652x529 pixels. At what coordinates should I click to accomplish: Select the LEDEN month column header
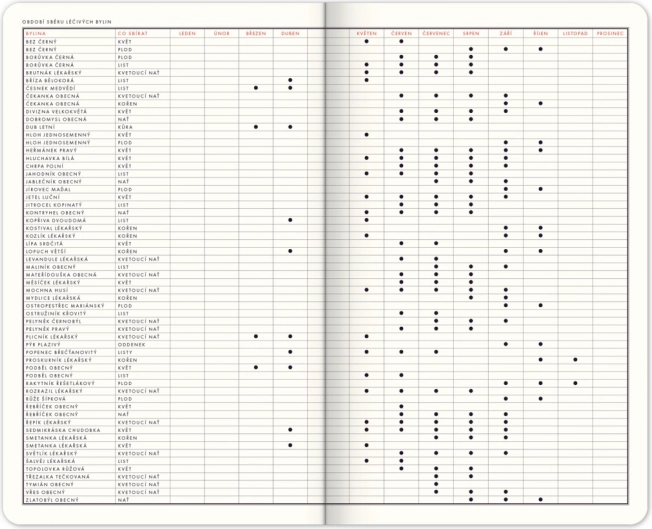187,33
